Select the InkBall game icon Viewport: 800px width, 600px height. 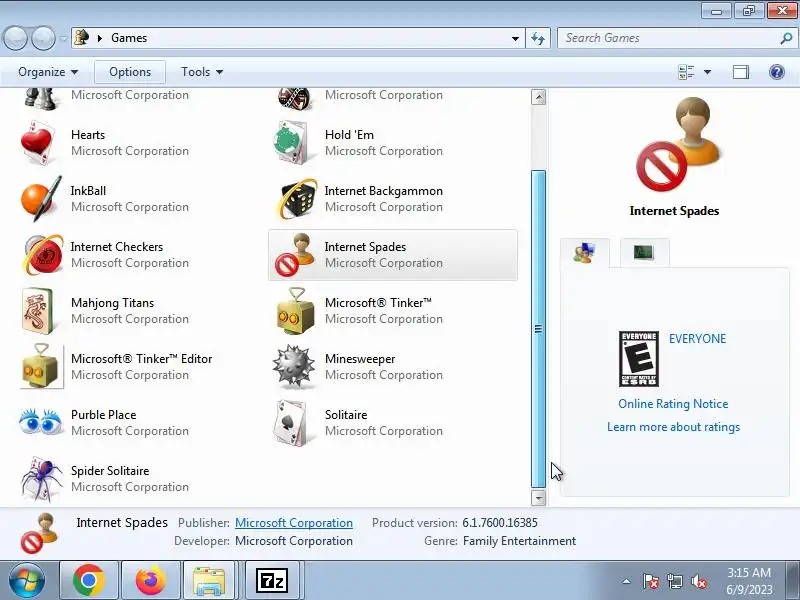pos(41,199)
